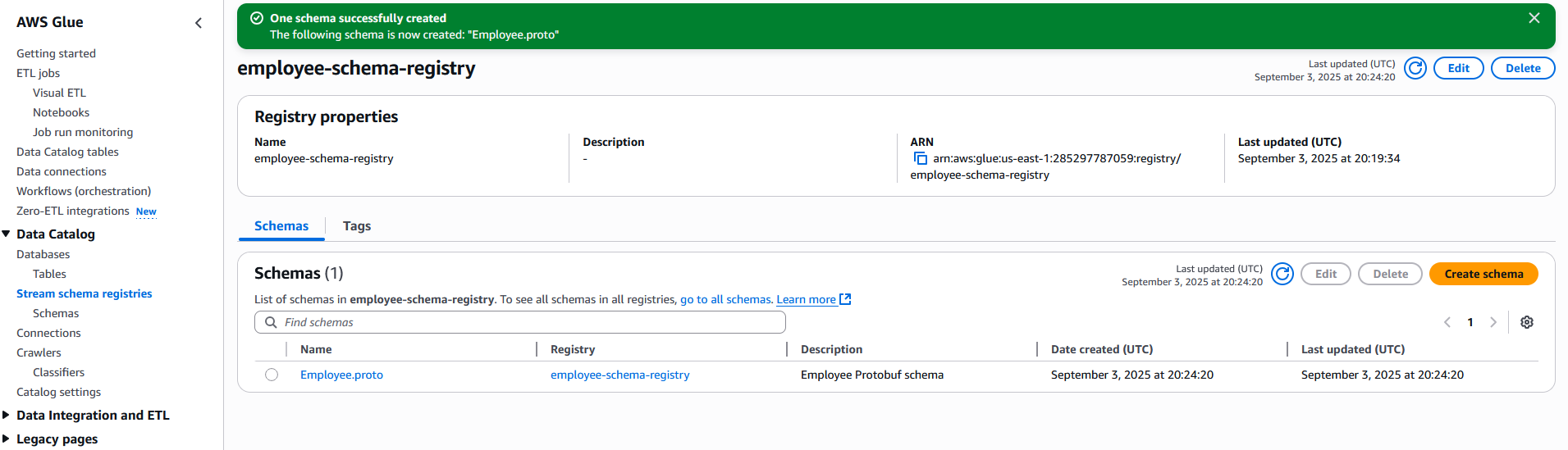
Task: Copy the registry ARN
Action: (x=921, y=159)
